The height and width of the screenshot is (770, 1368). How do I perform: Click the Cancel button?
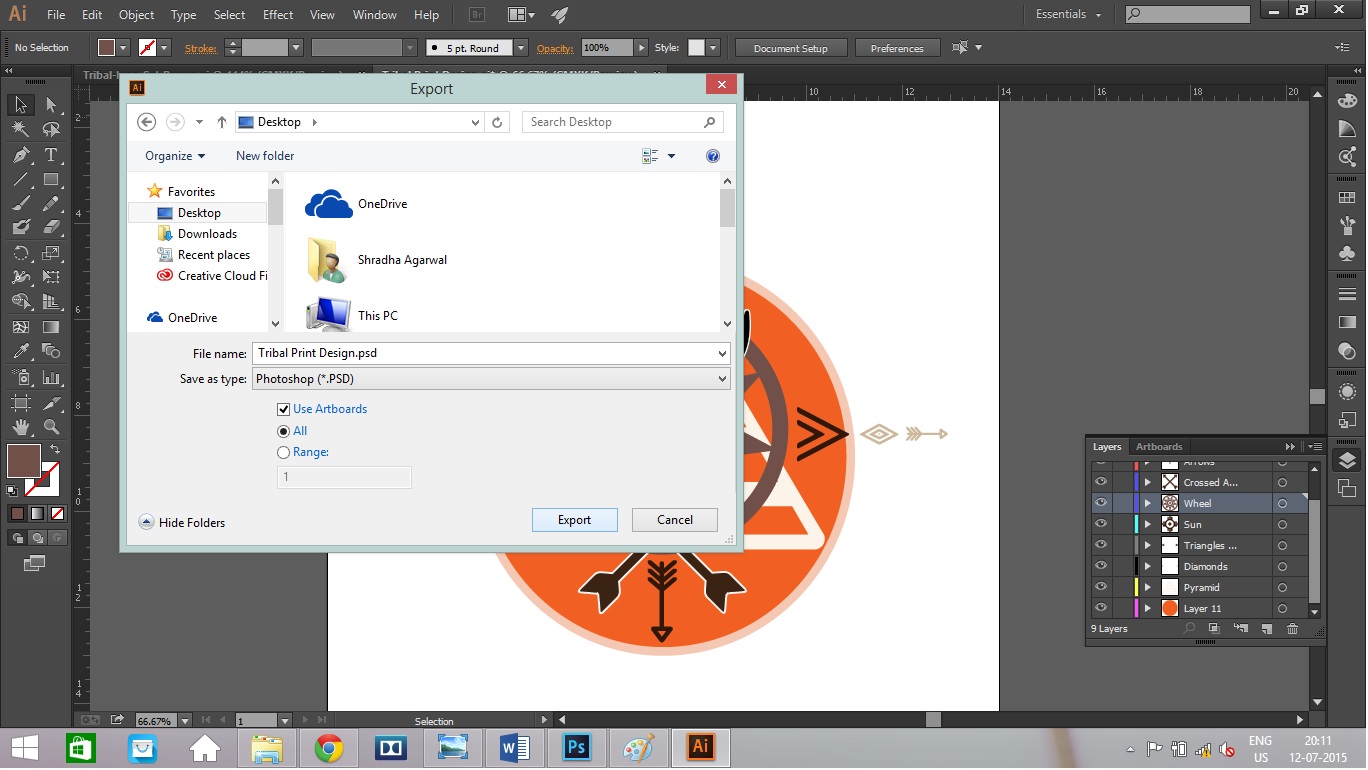[675, 520]
